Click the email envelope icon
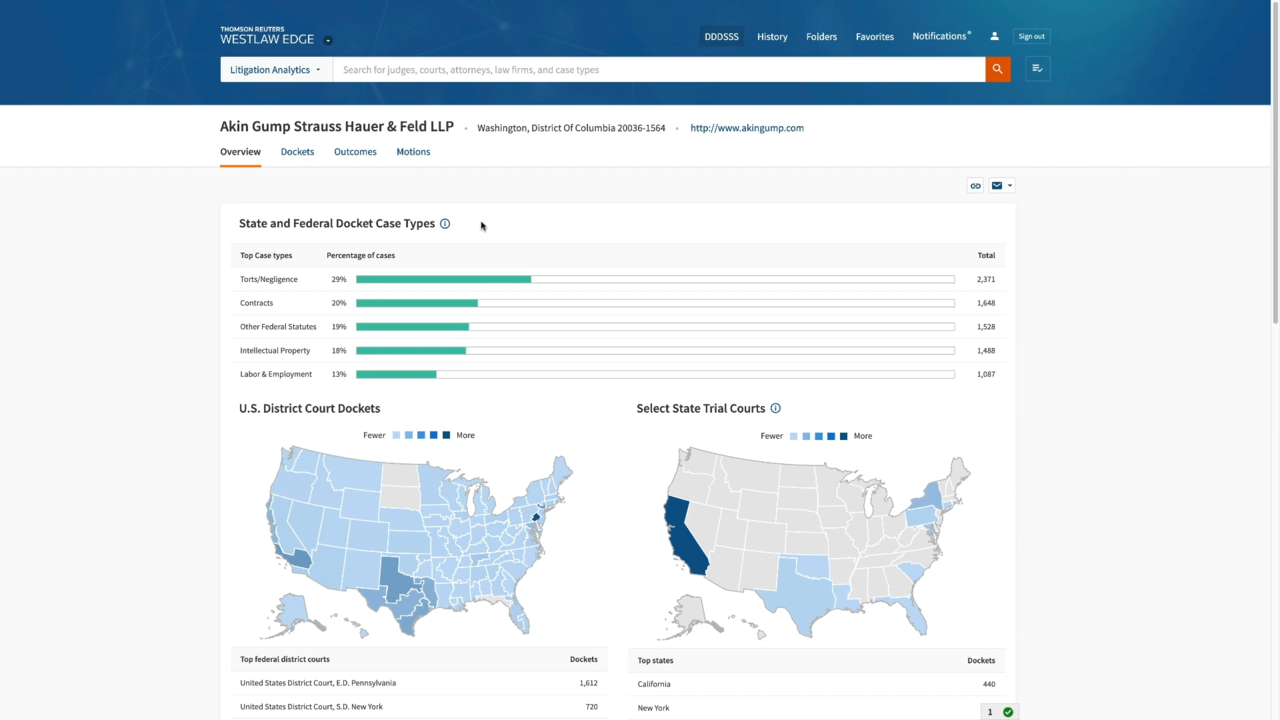Screen dimensions: 1280x720 click(x=997, y=186)
